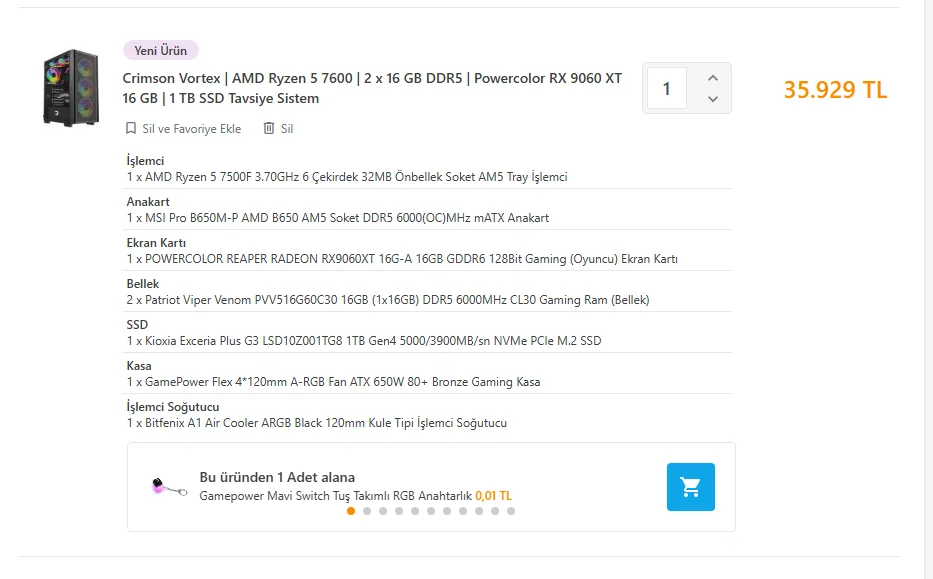Click the 'İşlemci' section heading
The height and width of the screenshot is (579, 933).
click(145, 161)
